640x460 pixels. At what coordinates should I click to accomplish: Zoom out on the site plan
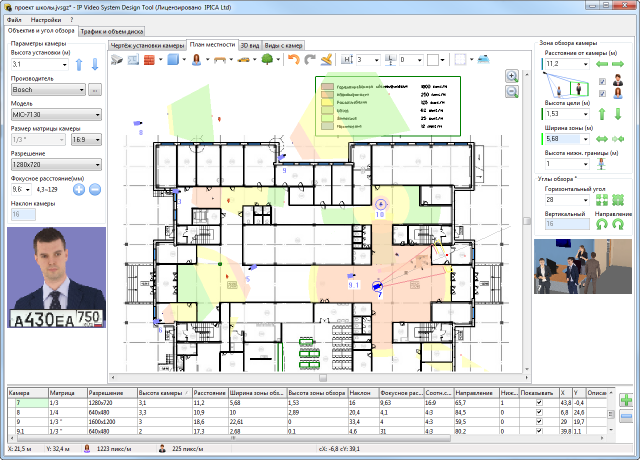[512, 91]
